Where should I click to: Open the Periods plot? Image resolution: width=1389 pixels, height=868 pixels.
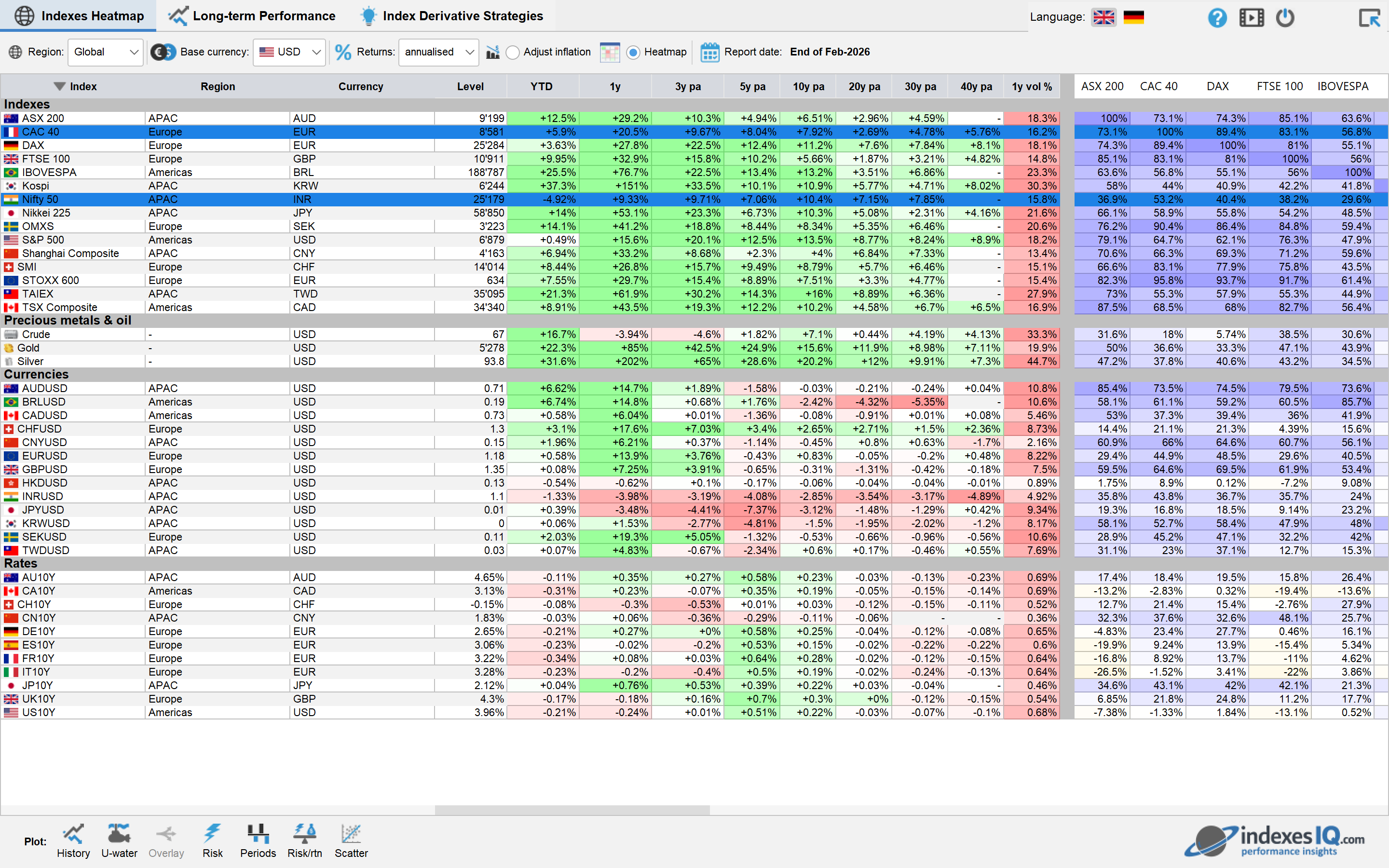point(259,841)
